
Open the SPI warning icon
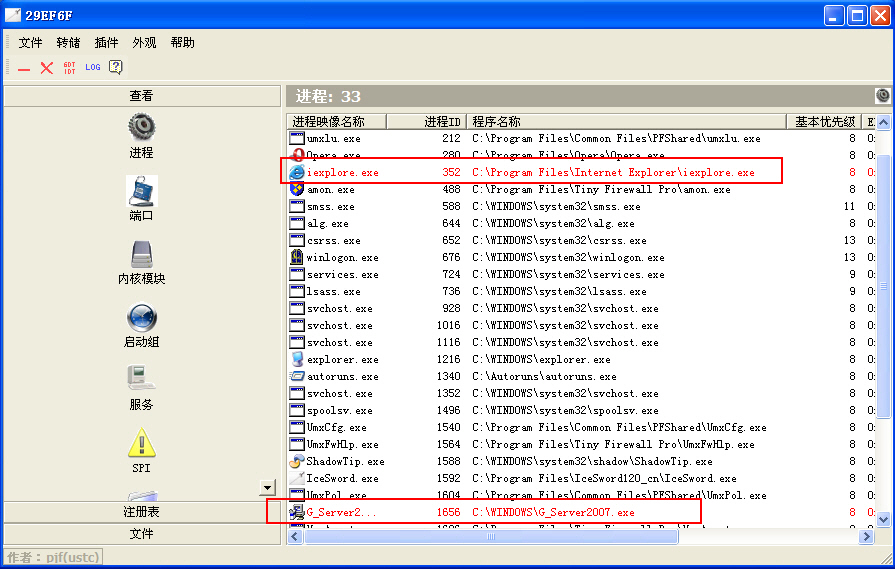coord(142,443)
